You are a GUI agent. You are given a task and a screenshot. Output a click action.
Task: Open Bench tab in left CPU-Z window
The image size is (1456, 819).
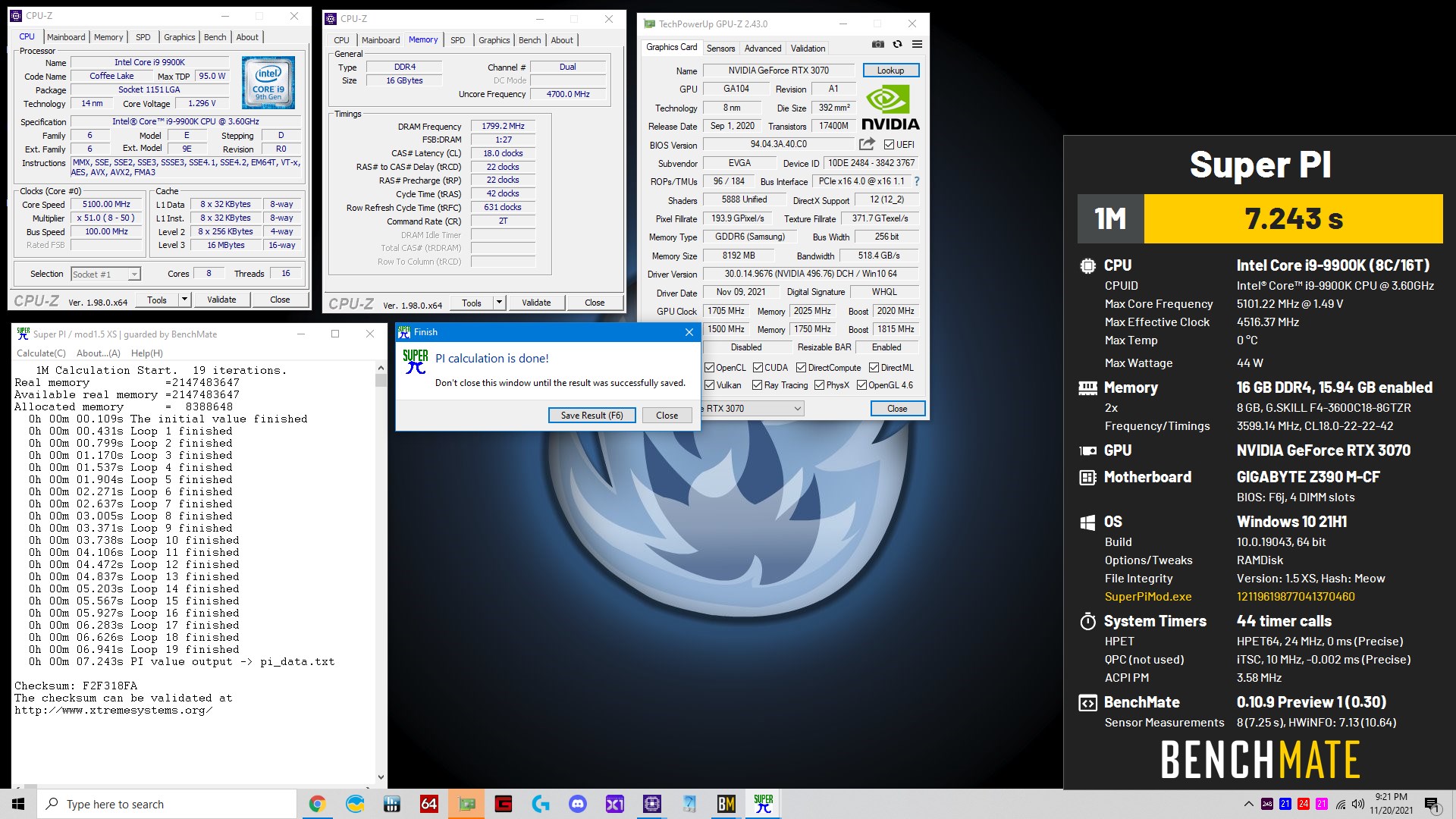(215, 37)
